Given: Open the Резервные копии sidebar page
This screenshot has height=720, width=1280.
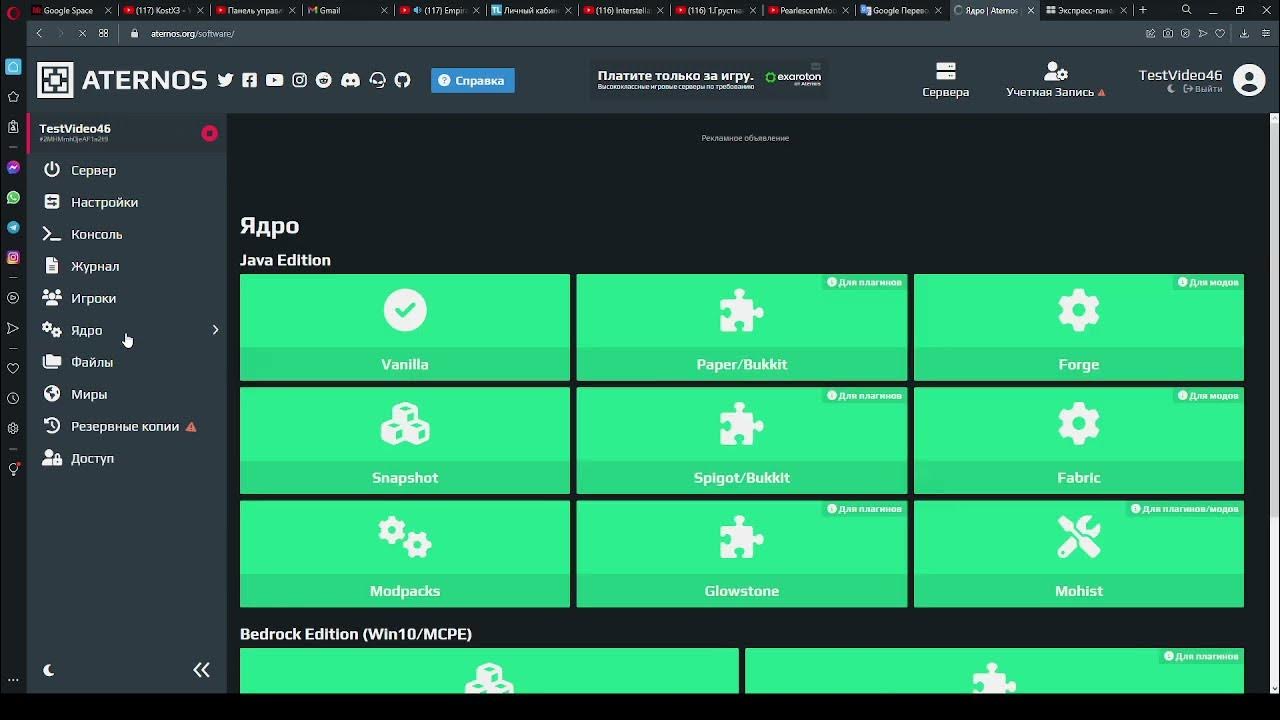Looking at the screenshot, I should (127, 426).
